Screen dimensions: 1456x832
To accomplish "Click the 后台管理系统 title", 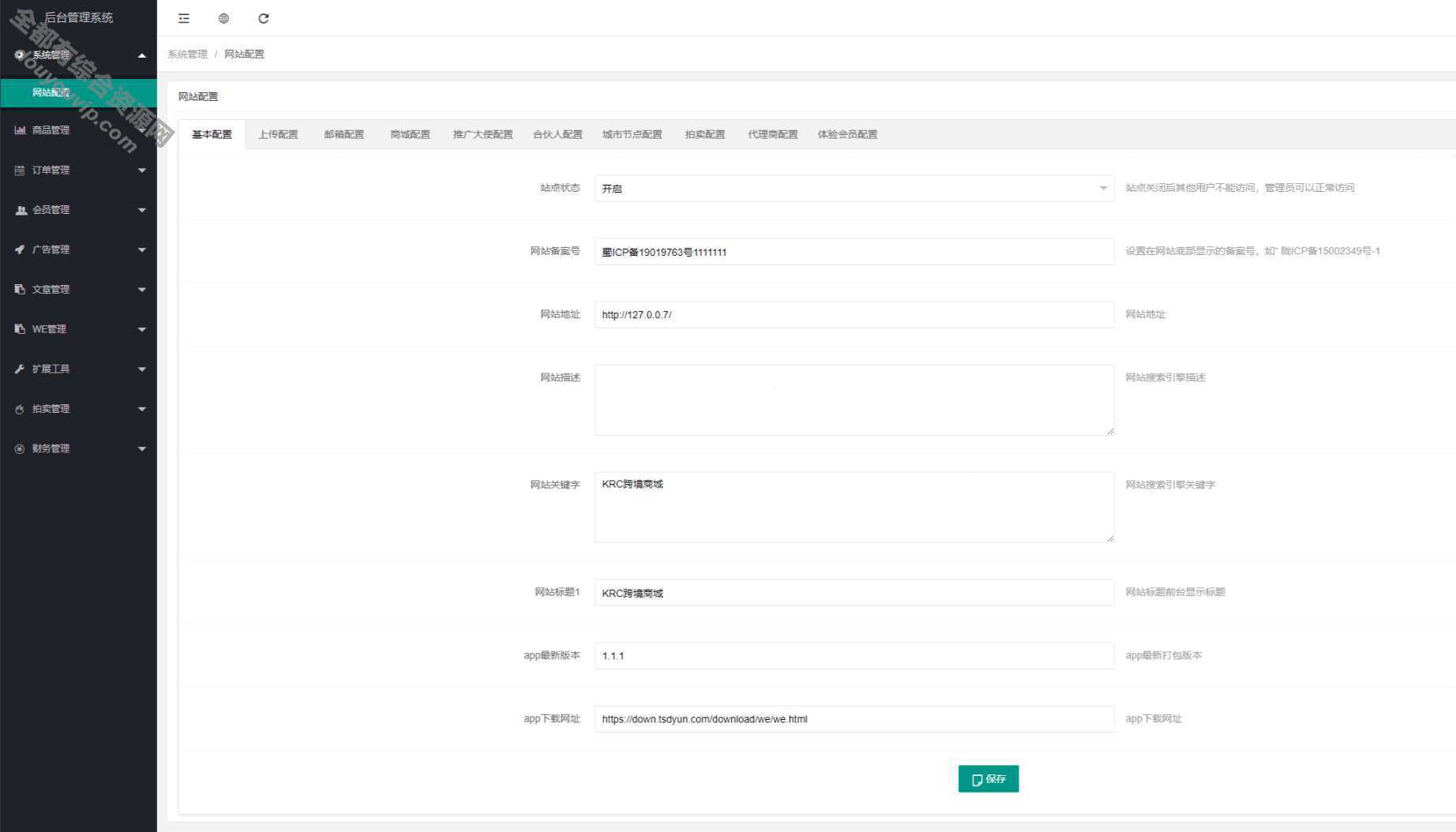I will 78,17.
